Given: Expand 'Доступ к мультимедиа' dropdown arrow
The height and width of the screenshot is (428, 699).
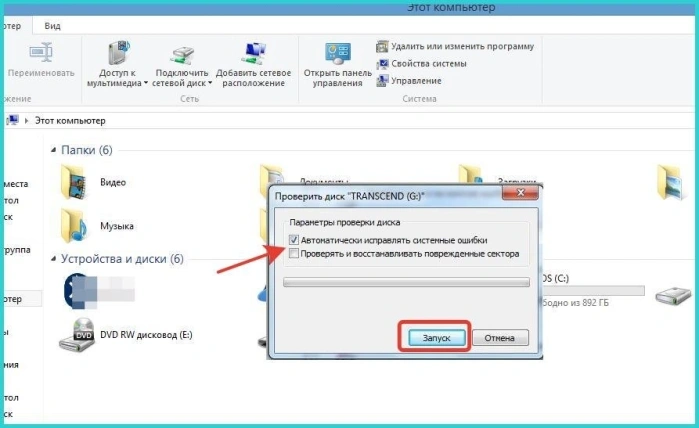Looking at the screenshot, I should (145, 83).
